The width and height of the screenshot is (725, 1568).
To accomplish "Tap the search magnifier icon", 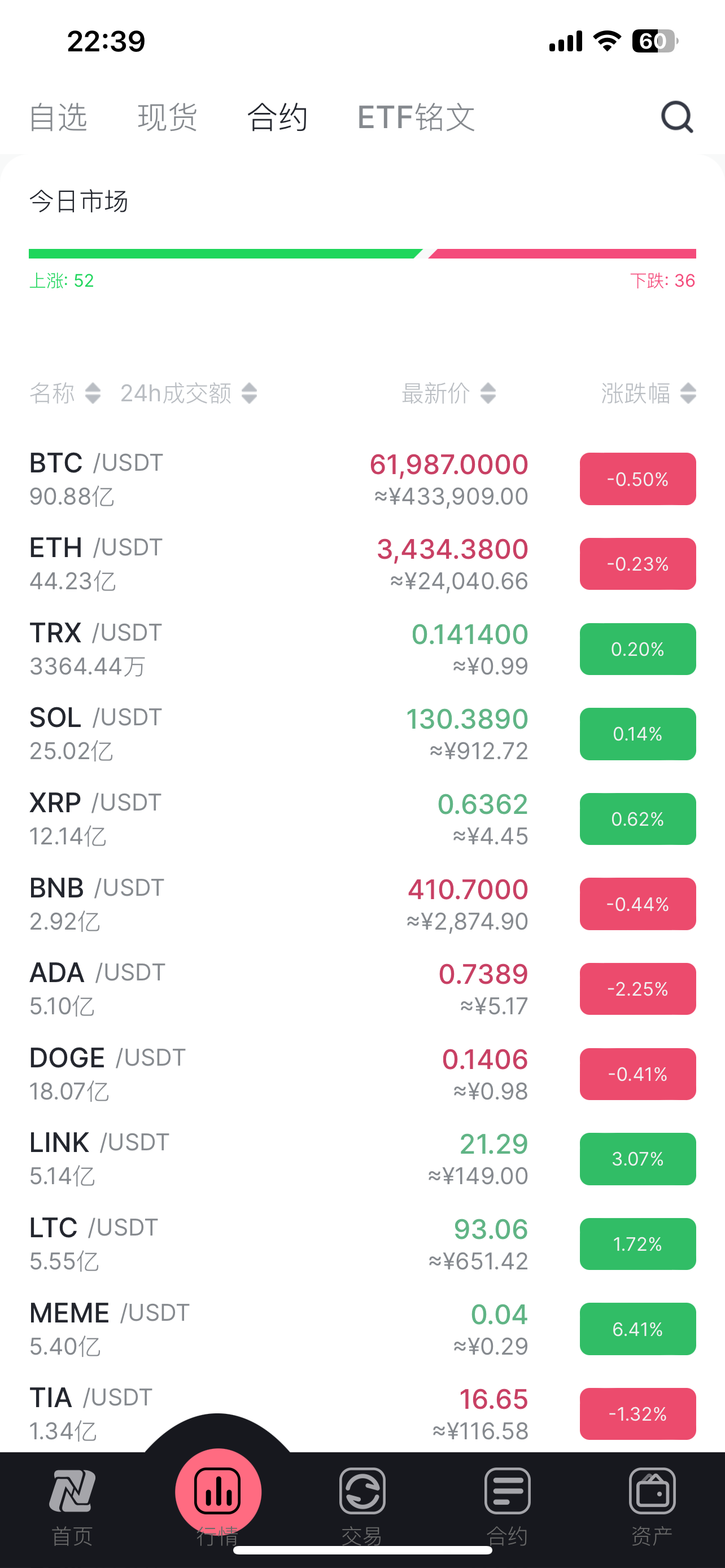I will click(x=677, y=116).
